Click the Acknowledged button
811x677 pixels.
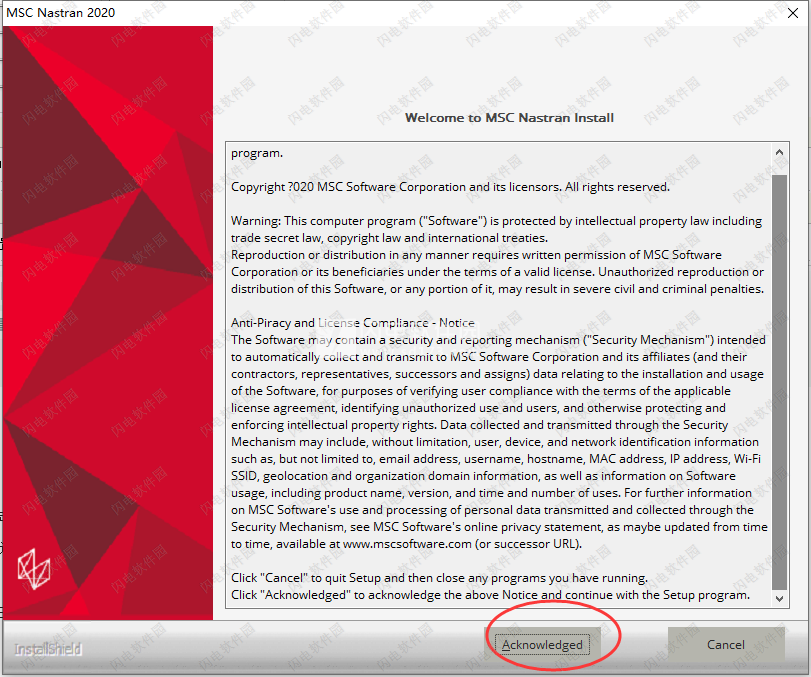coord(542,644)
